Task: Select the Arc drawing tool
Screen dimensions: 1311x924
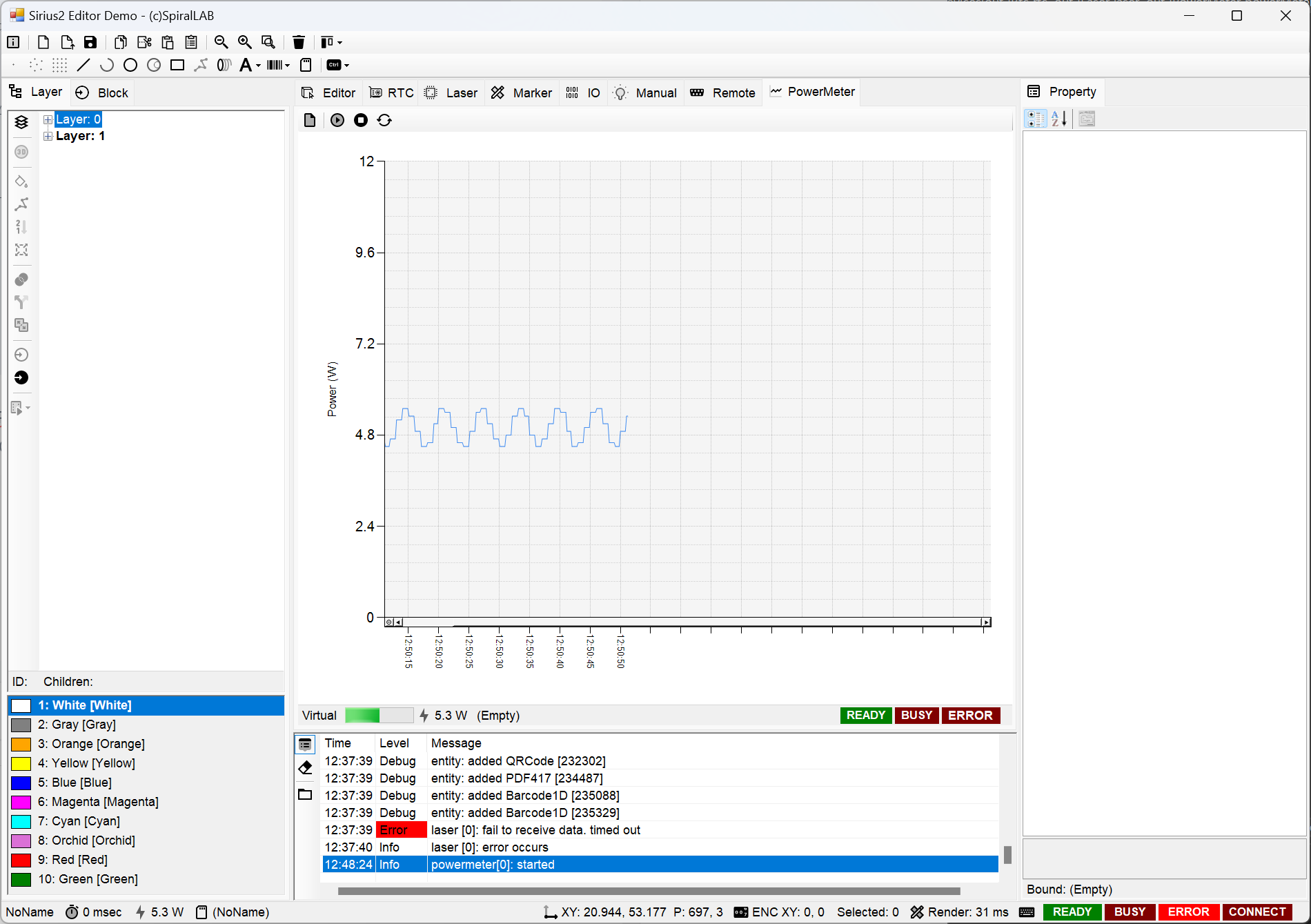Action: click(x=107, y=65)
